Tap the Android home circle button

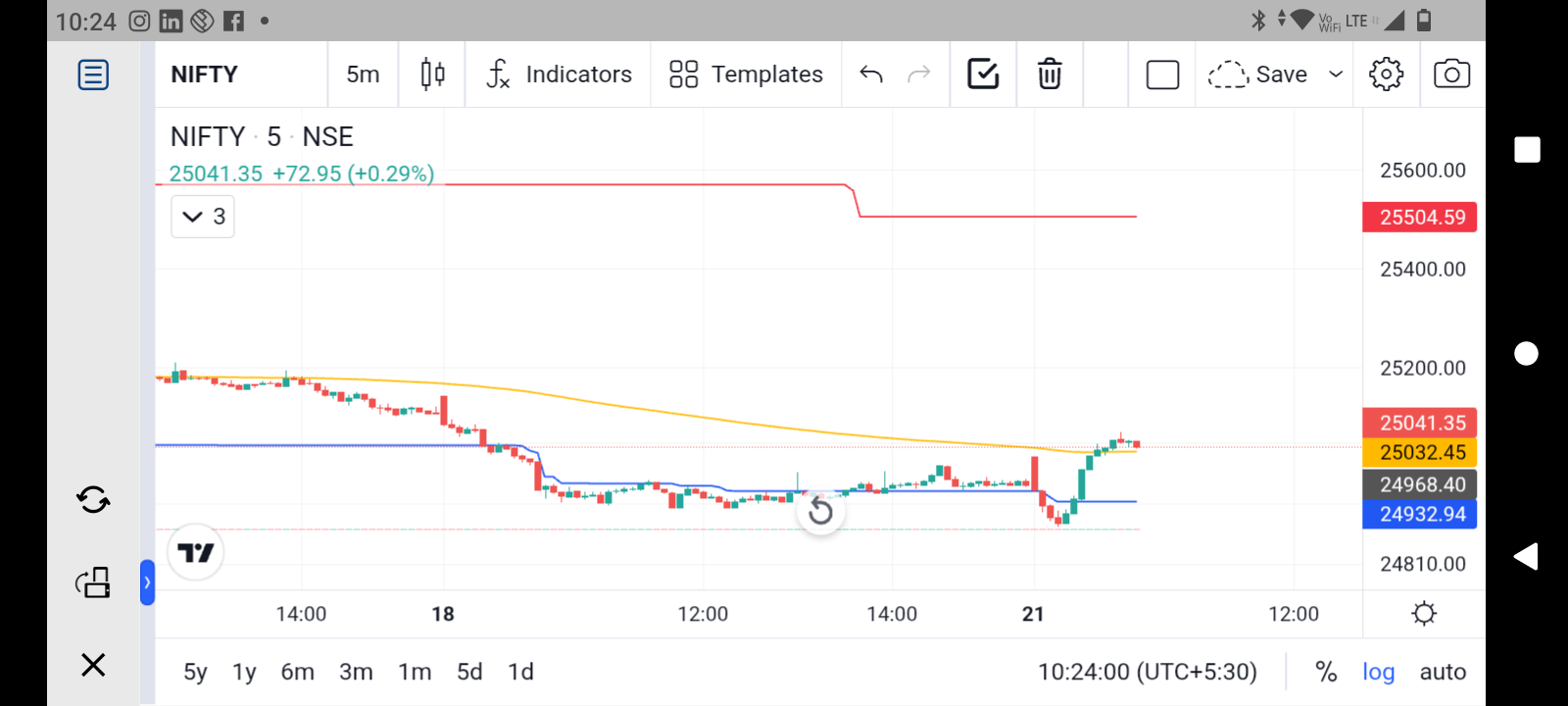[1526, 353]
